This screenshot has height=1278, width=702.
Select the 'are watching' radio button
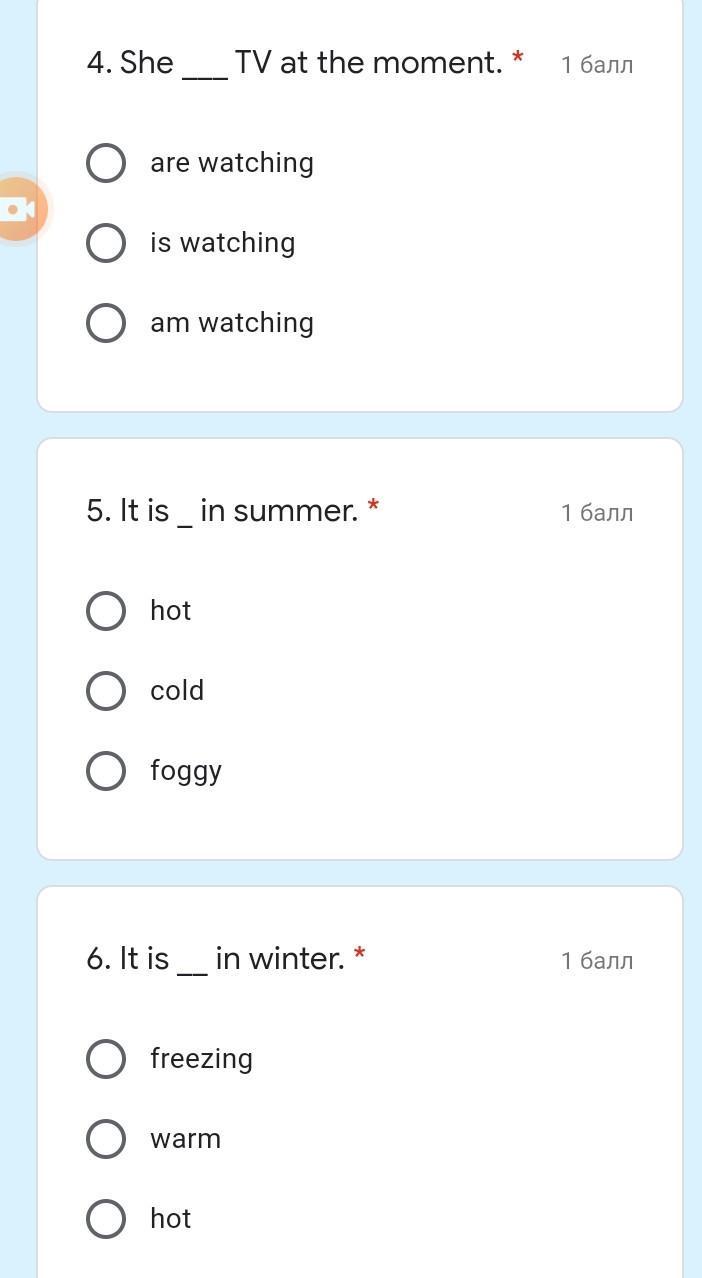pyautogui.click(x=106, y=163)
